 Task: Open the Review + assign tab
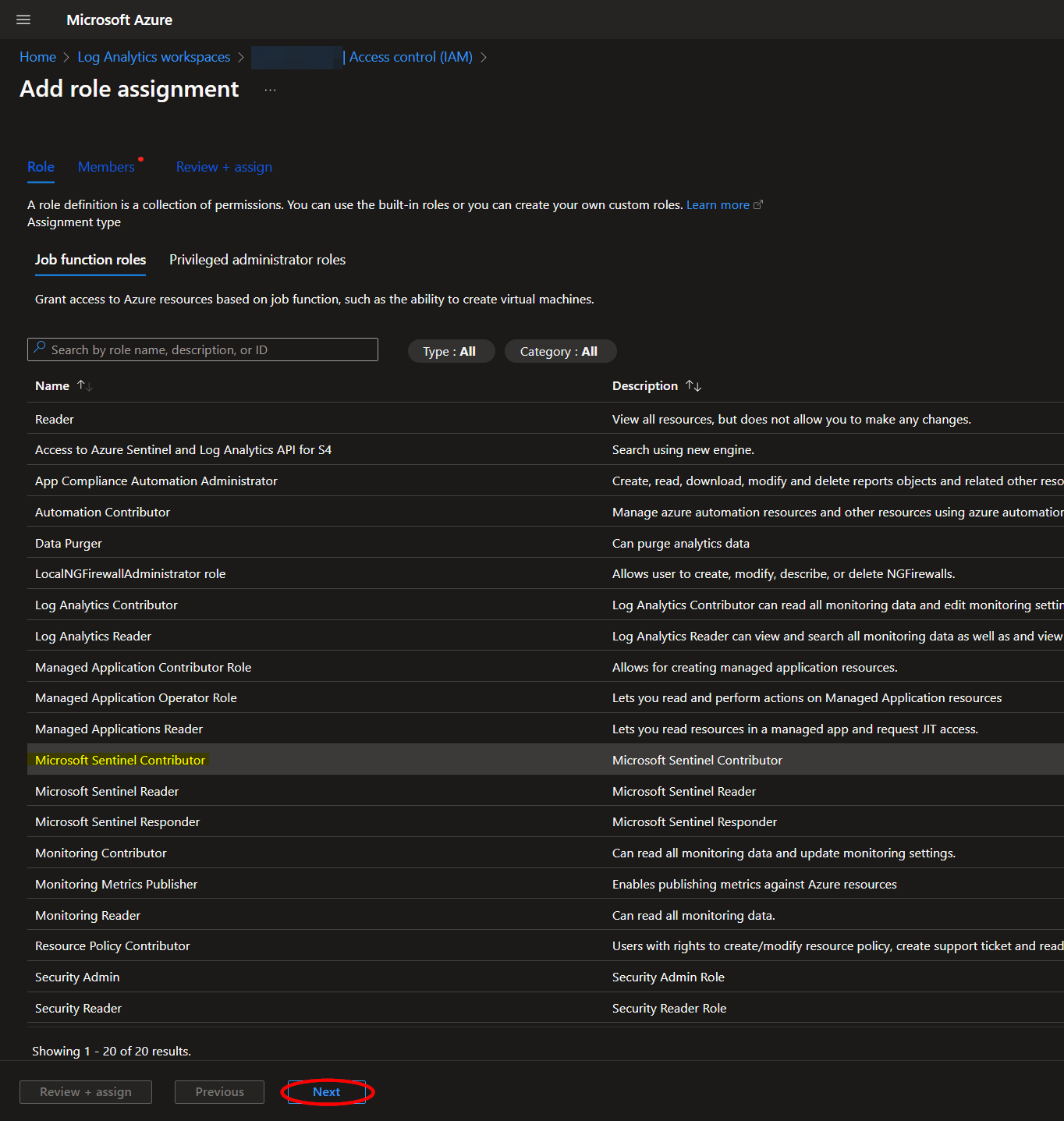coord(224,167)
